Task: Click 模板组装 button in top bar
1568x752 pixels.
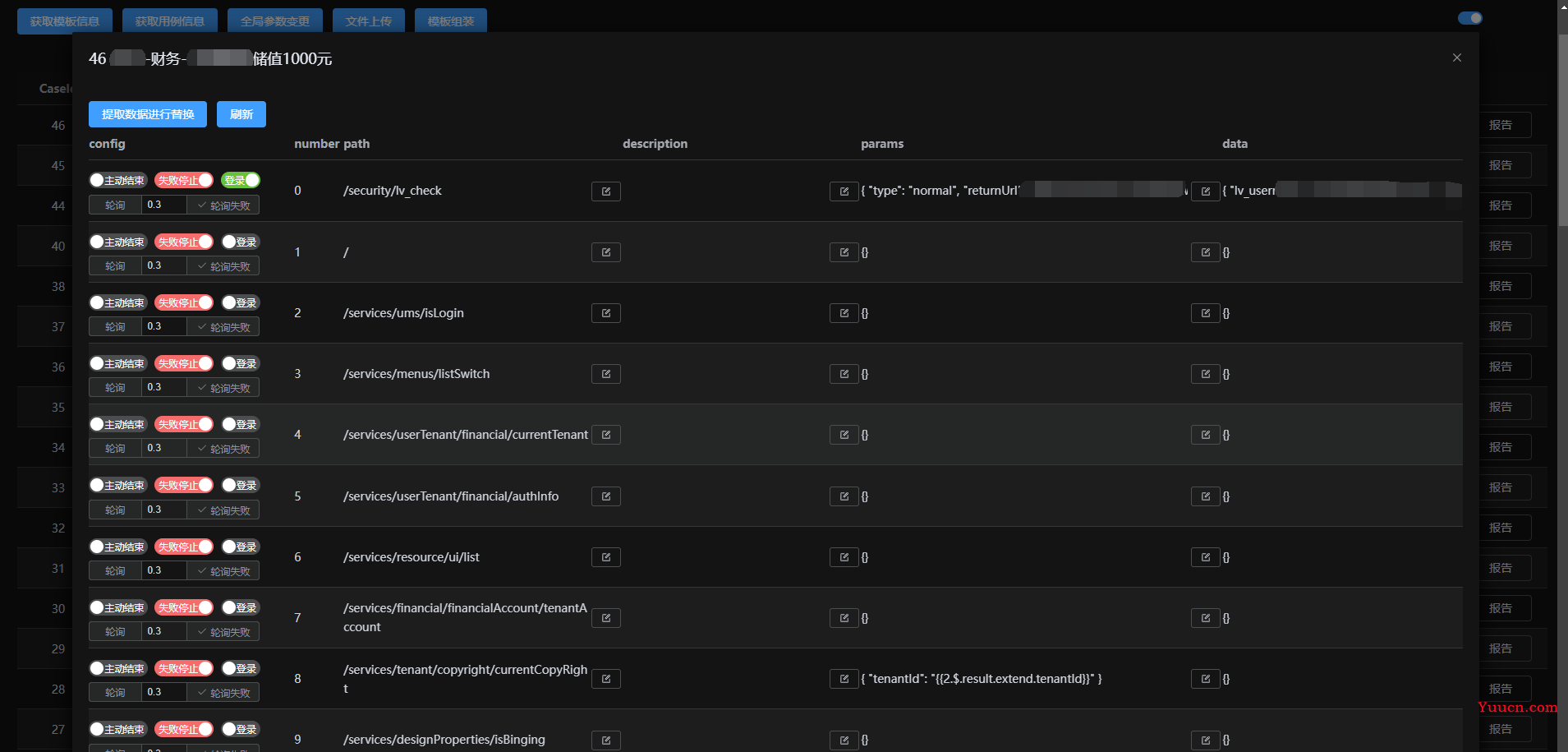Action: point(451,21)
